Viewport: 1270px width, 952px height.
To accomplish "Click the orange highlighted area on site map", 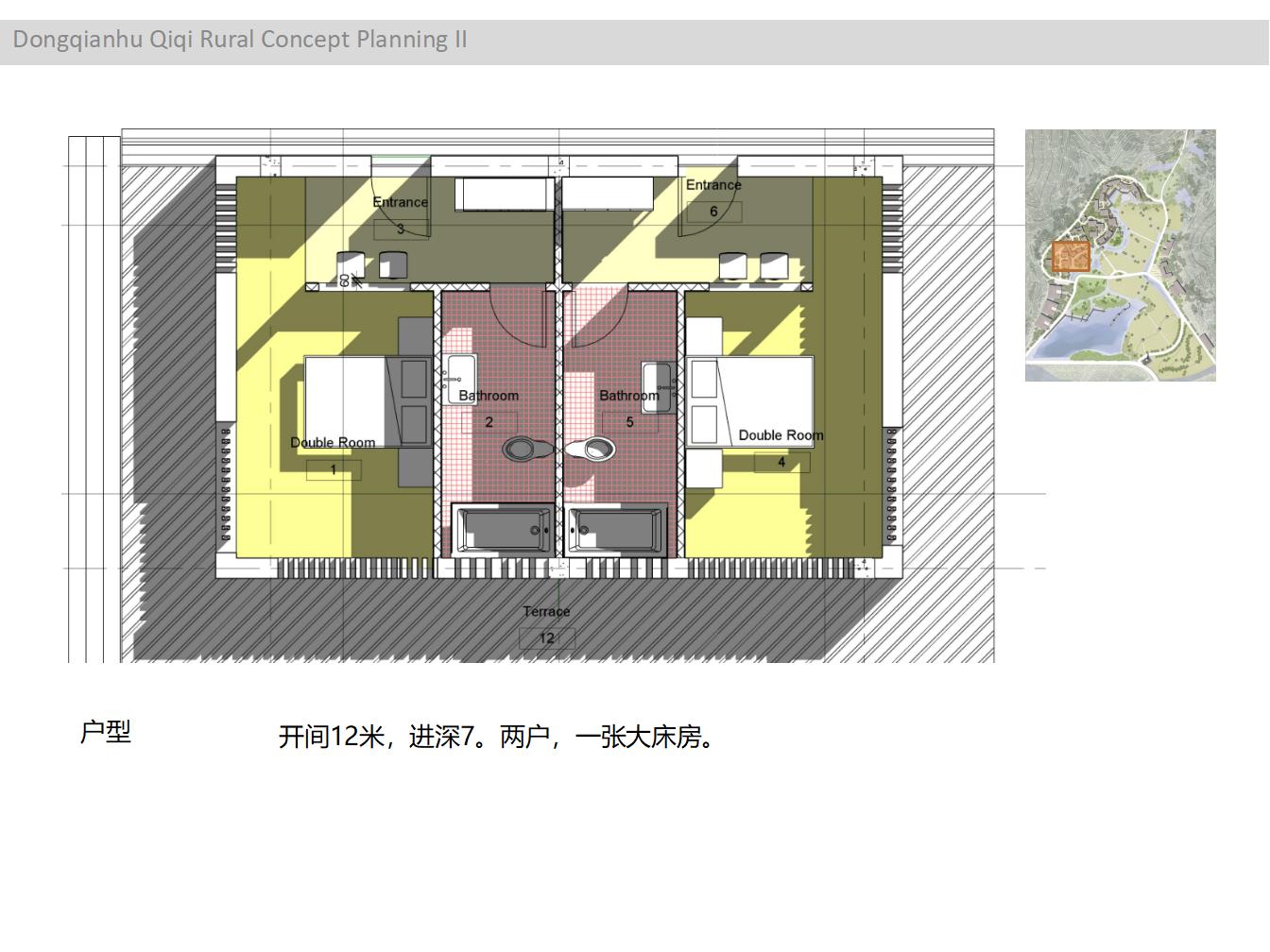I will click(1071, 256).
